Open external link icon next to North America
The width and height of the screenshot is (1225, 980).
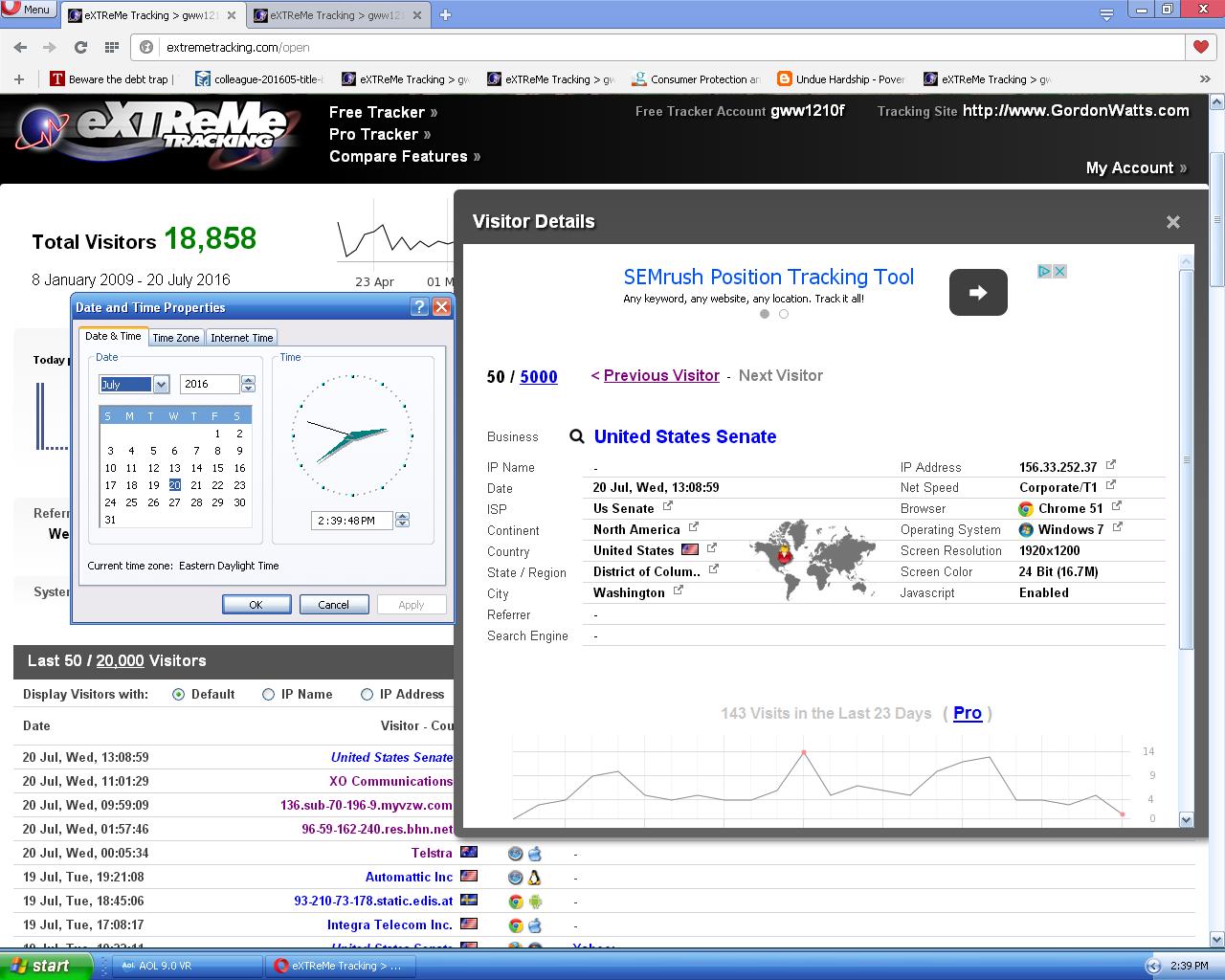pyautogui.click(x=694, y=527)
